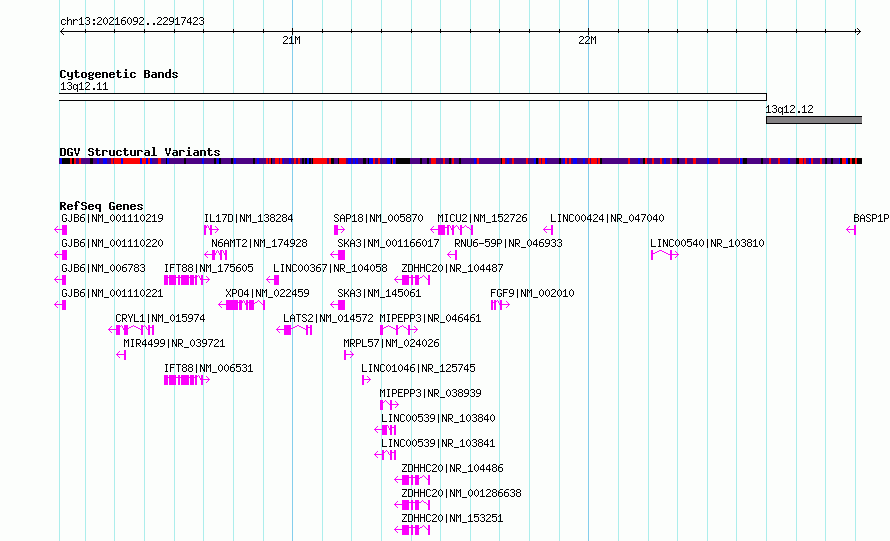The width and height of the screenshot is (890, 541).
Task: Click the MICU2|NM_152726 label text
Action: [482, 219]
